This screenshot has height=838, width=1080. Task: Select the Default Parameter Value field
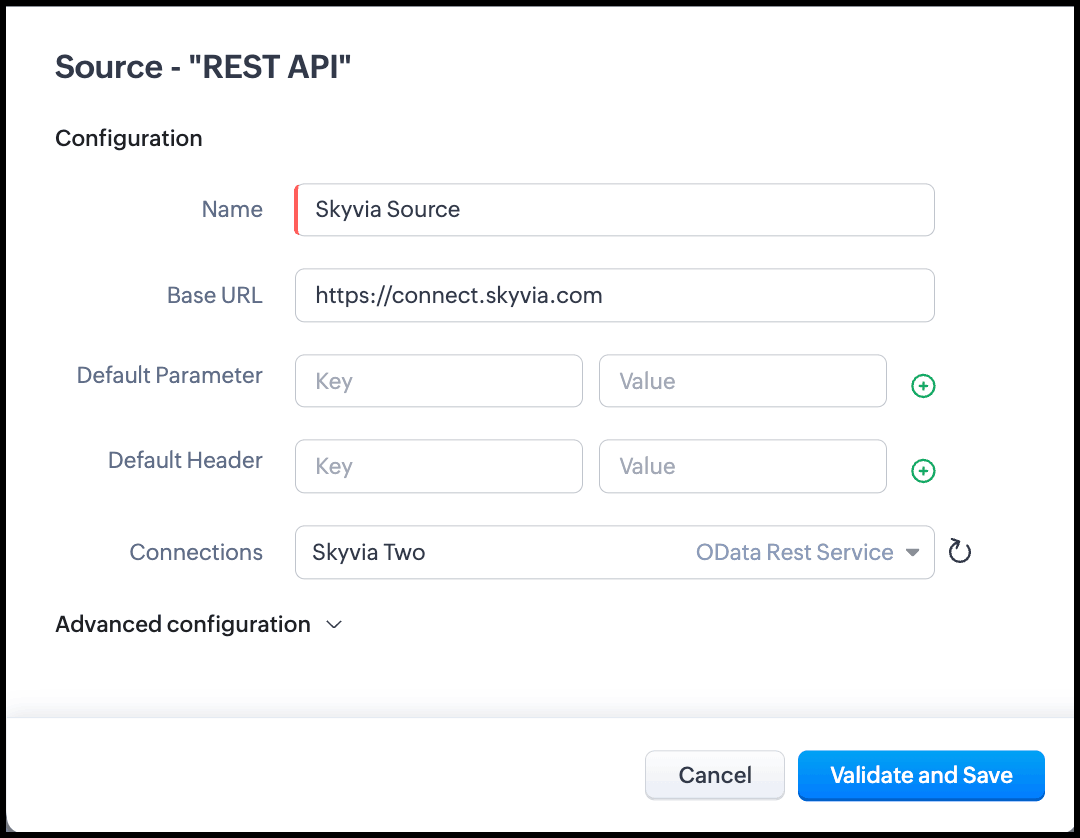point(742,381)
